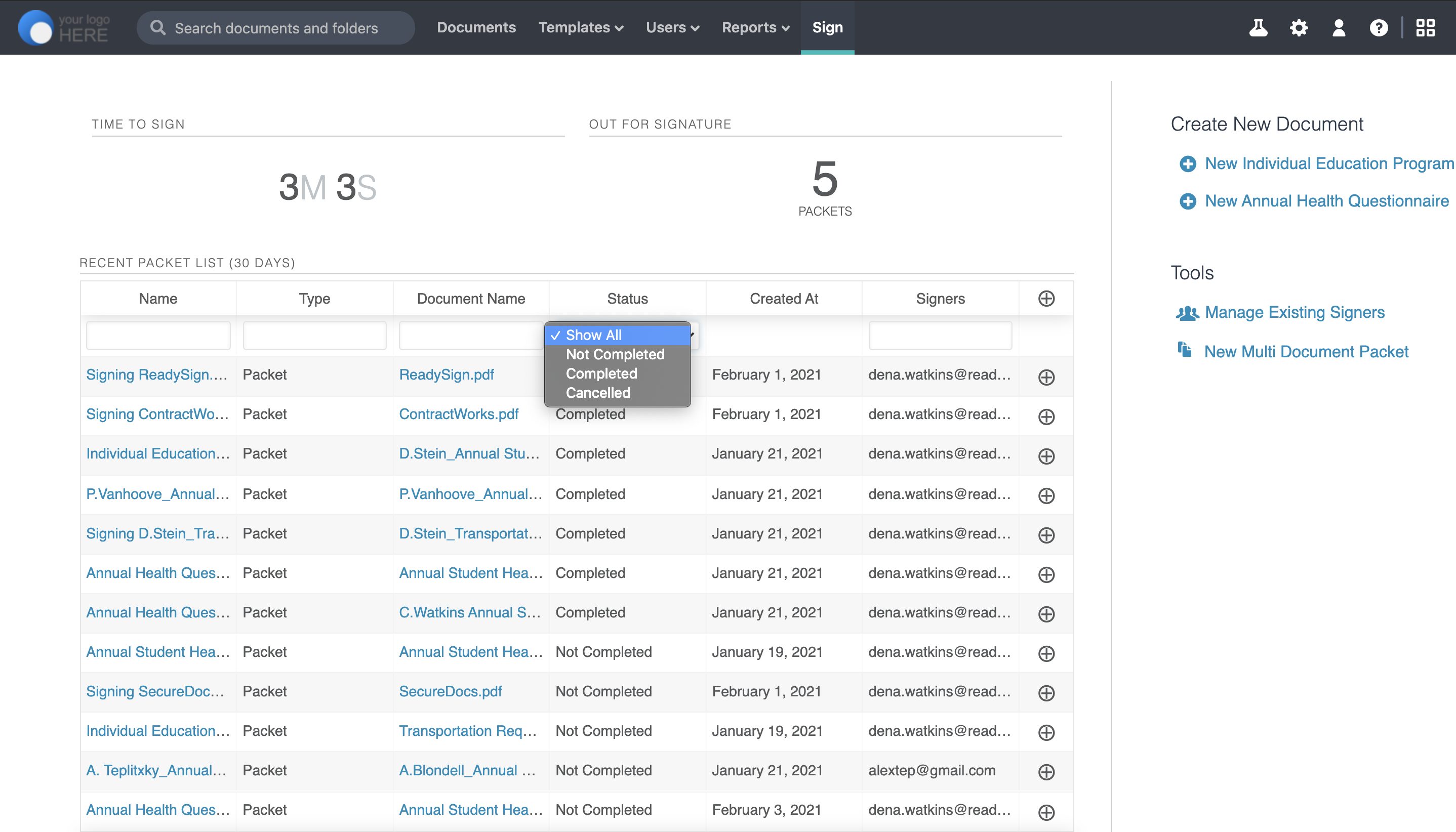Open New Multi Document Packet link
The image size is (1456, 832).
(x=1306, y=351)
